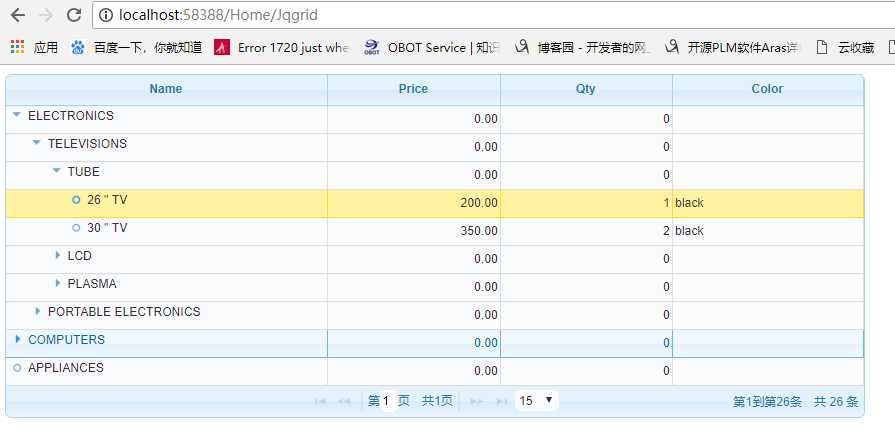Collapse the ELECTRONICS tree node
Viewport: 895px width, 434px height.
pos(17,115)
